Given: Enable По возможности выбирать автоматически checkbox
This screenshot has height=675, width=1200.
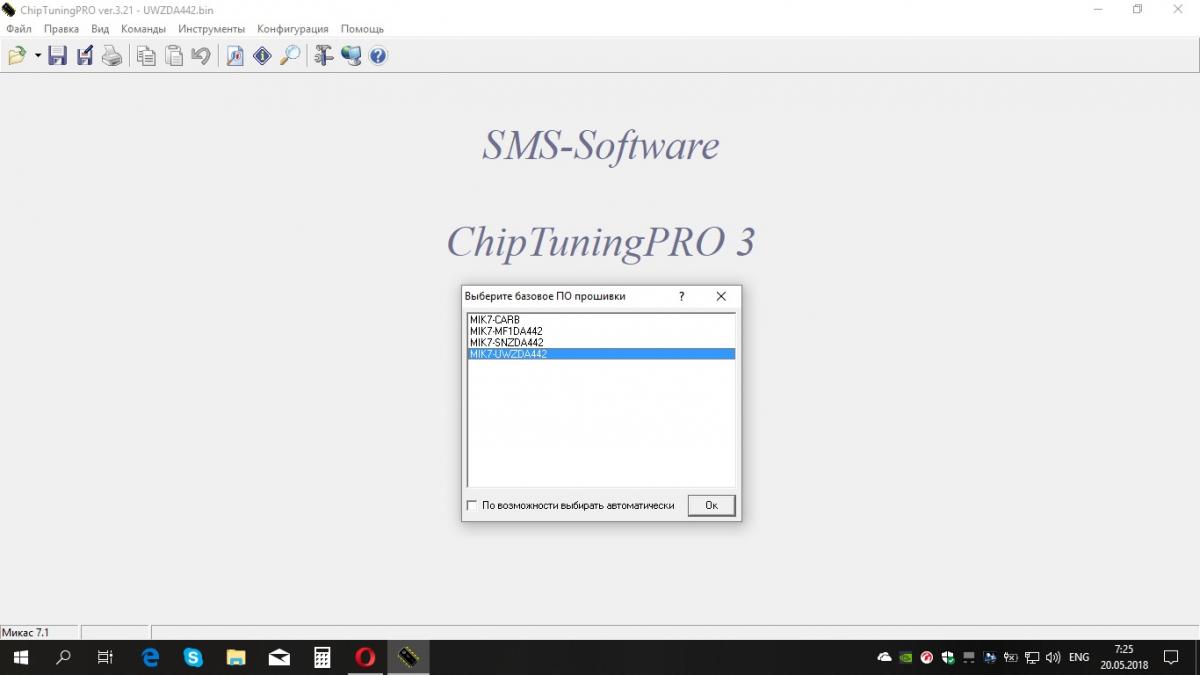Looking at the screenshot, I should 472,506.
